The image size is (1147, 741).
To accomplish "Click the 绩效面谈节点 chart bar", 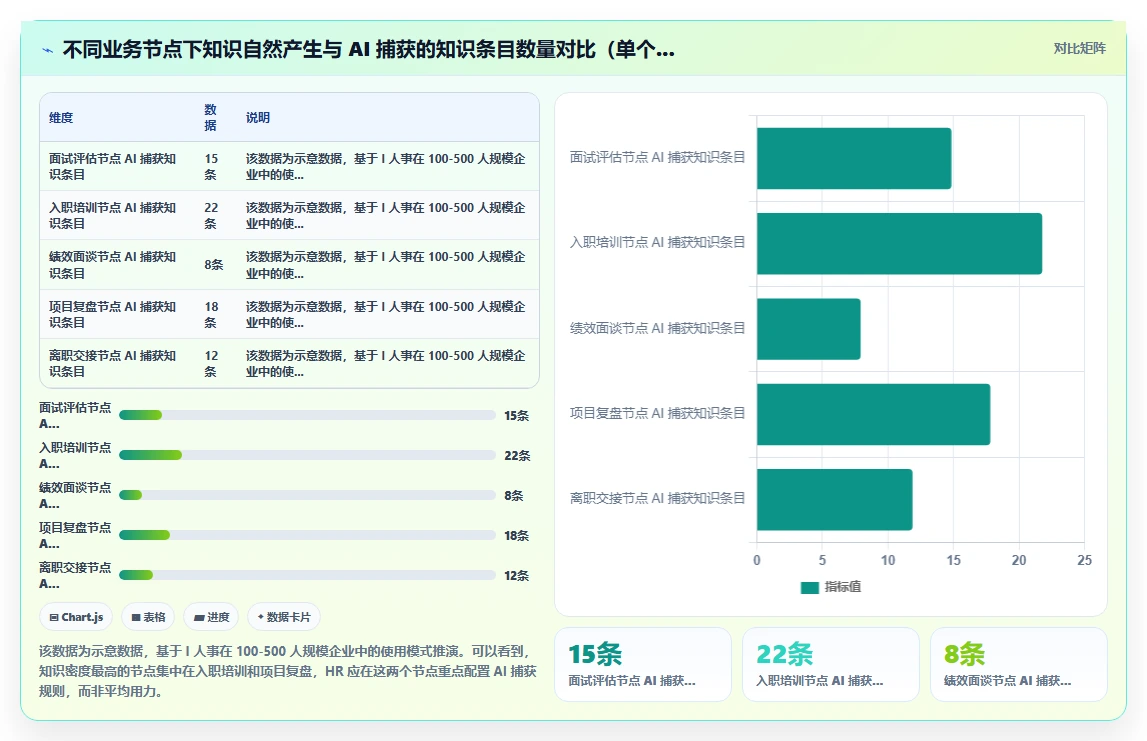I will [808, 329].
